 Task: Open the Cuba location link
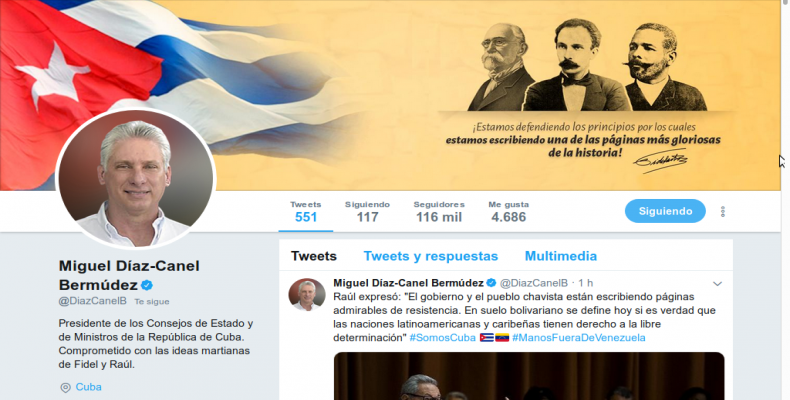point(89,387)
